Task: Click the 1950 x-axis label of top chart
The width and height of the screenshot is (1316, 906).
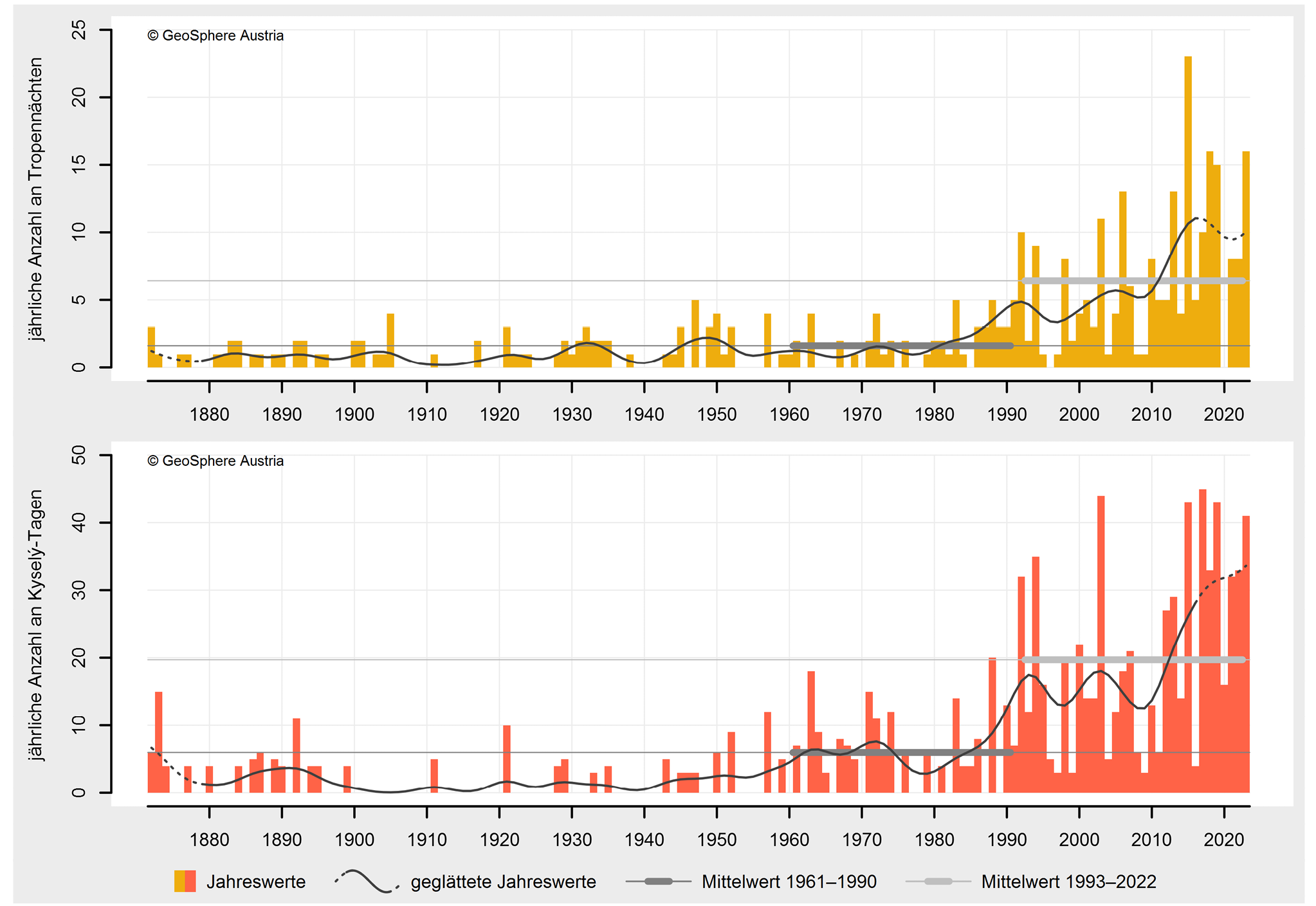Action: coord(717,414)
